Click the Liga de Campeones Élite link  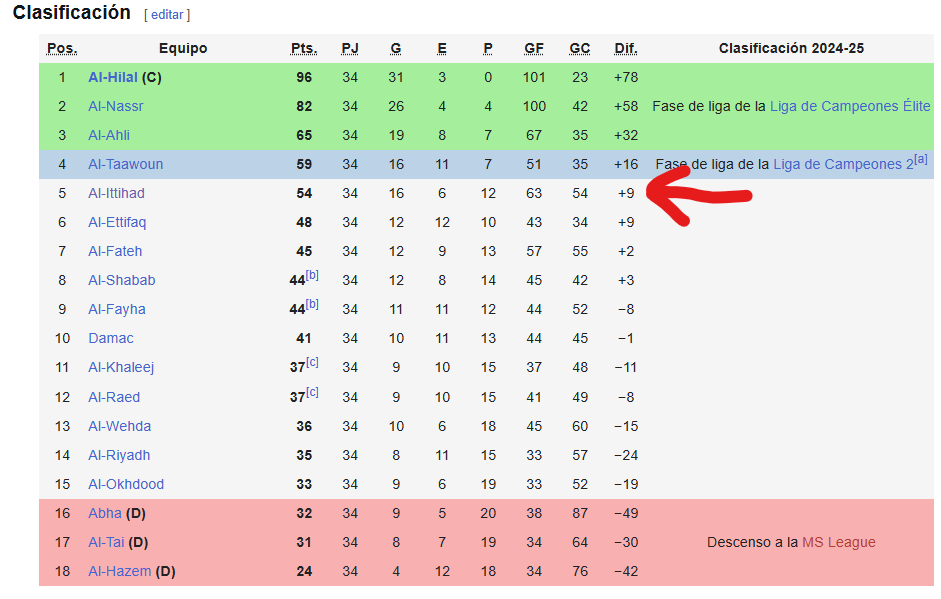(x=850, y=106)
